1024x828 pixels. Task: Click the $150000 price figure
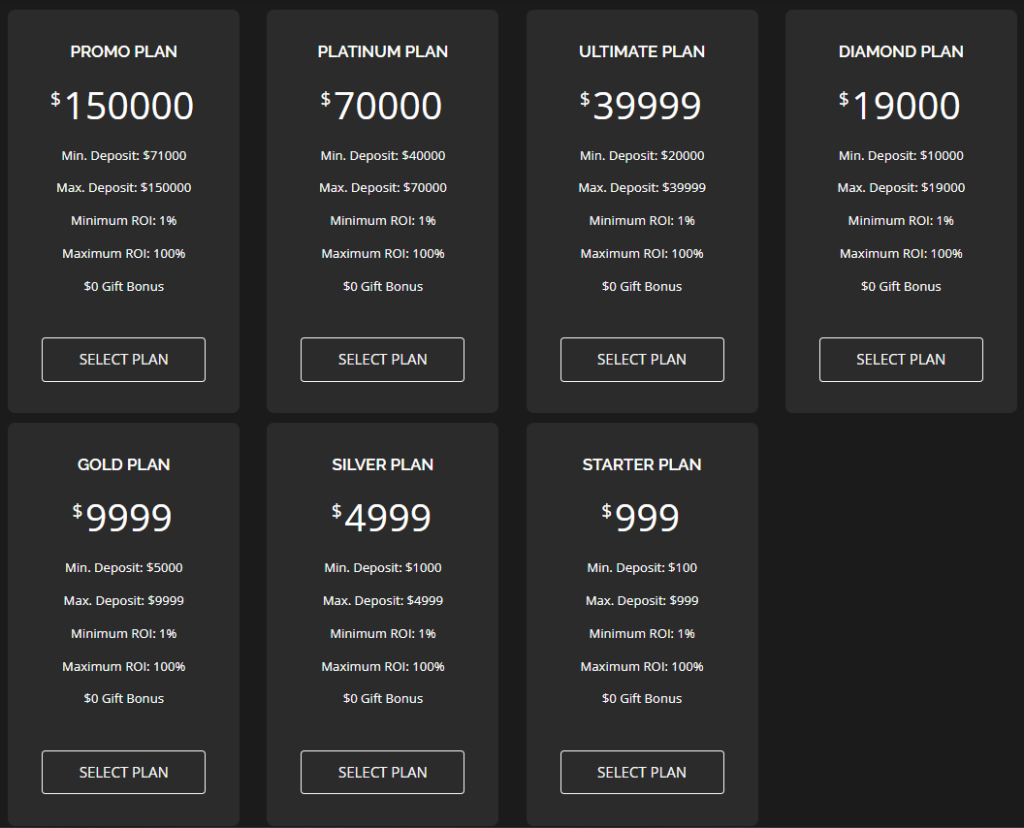click(x=124, y=106)
